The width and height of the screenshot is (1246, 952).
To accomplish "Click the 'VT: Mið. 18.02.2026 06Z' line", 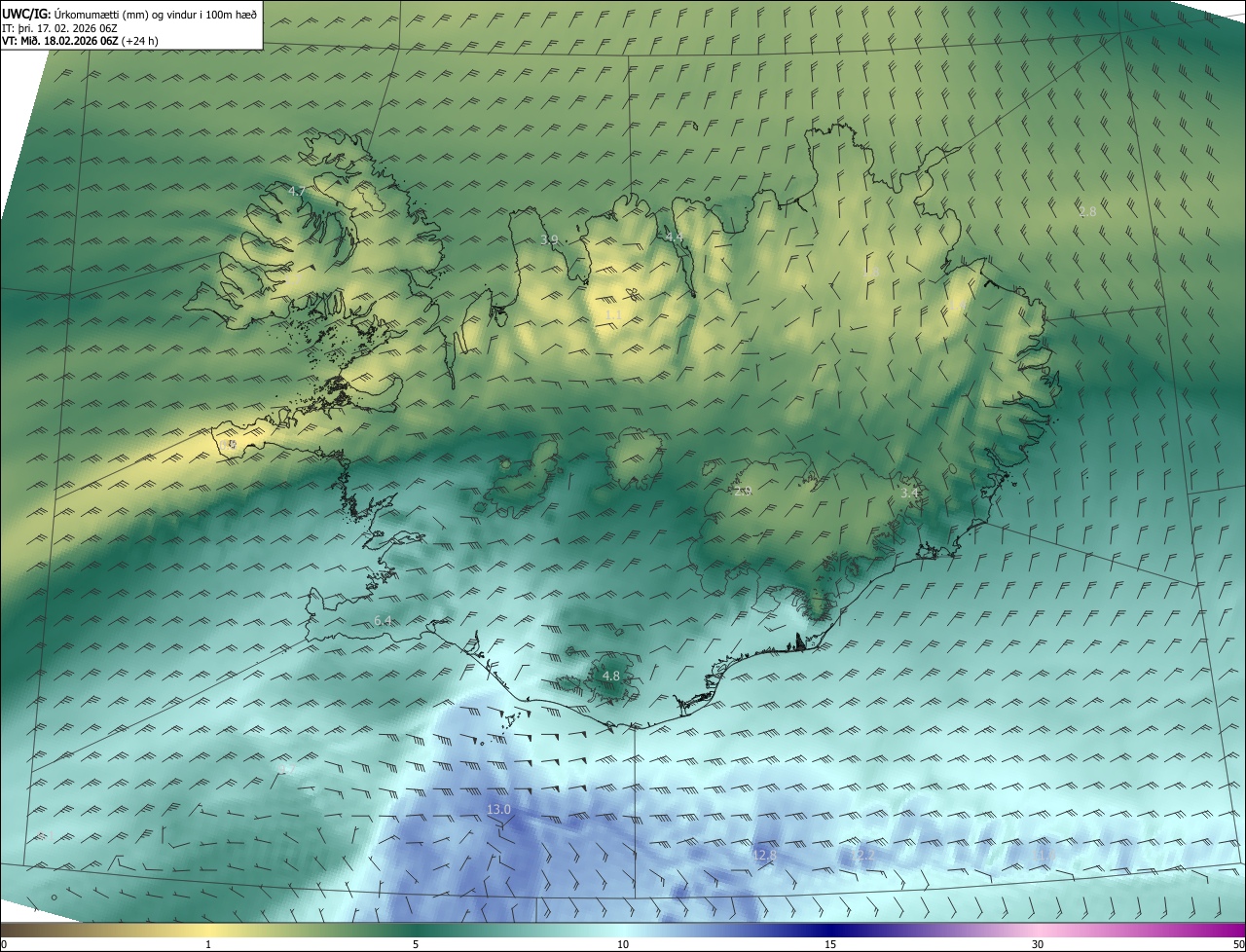I will pyautogui.click(x=60, y=41).
